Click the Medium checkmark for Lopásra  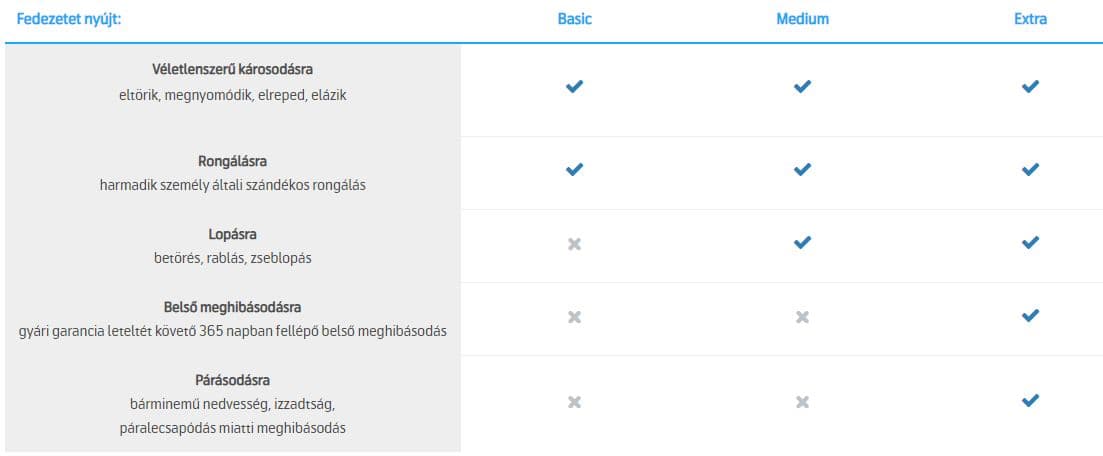(802, 243)
